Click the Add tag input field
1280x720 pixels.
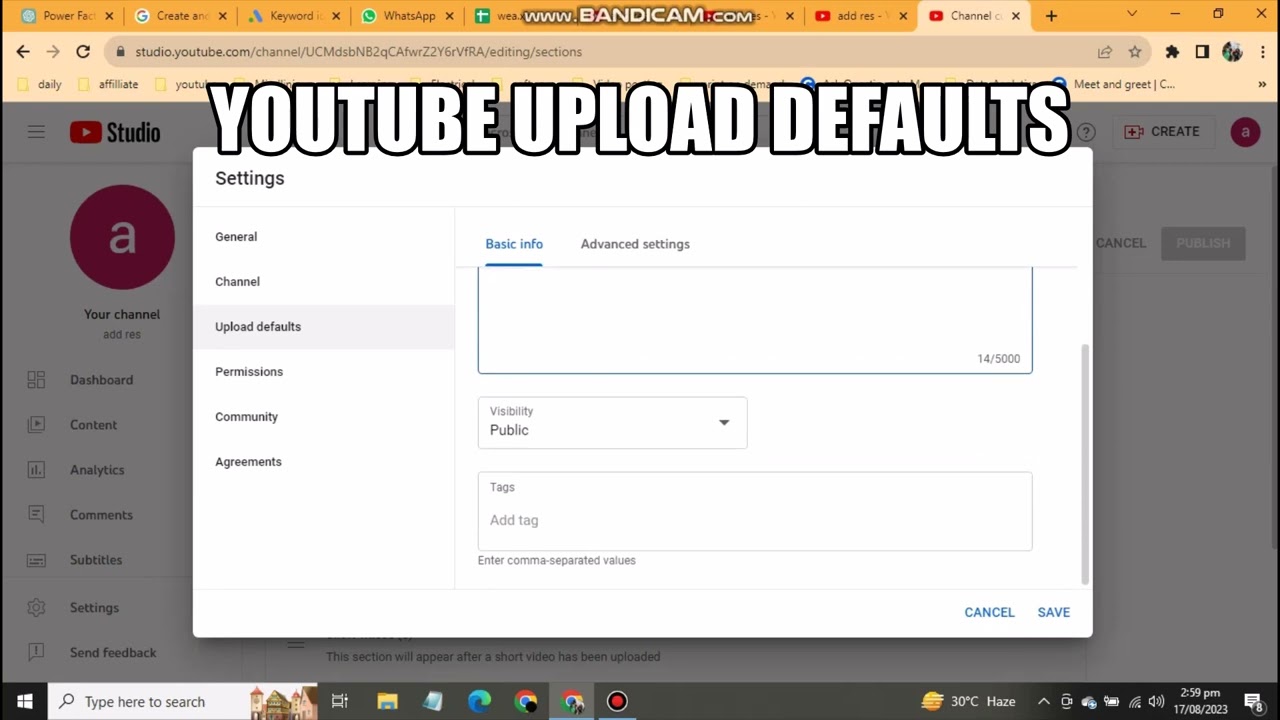pyautogui.click(x=755, y=520)
